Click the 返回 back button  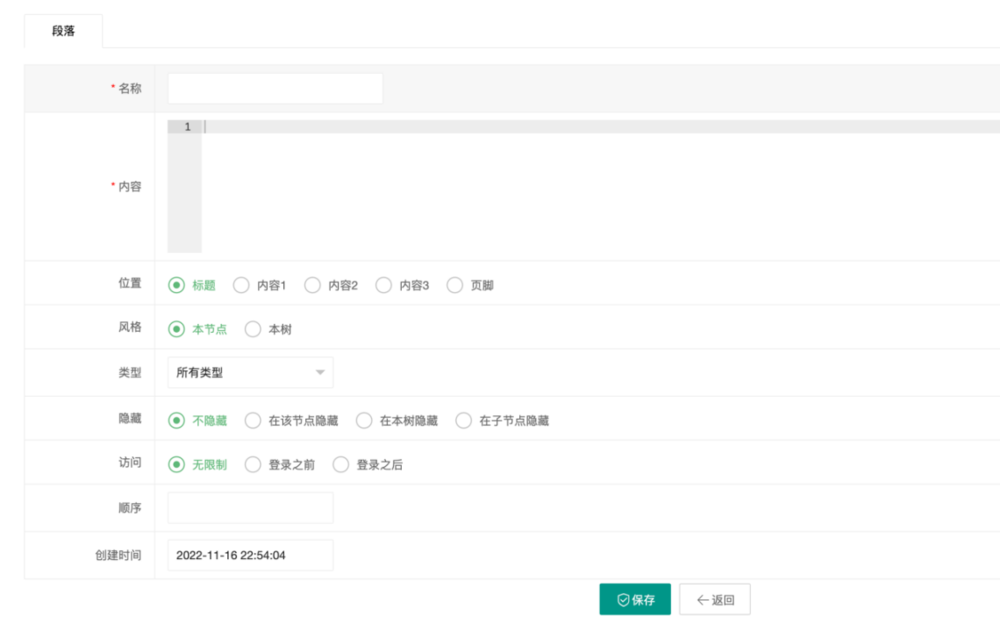click(714, 600)
